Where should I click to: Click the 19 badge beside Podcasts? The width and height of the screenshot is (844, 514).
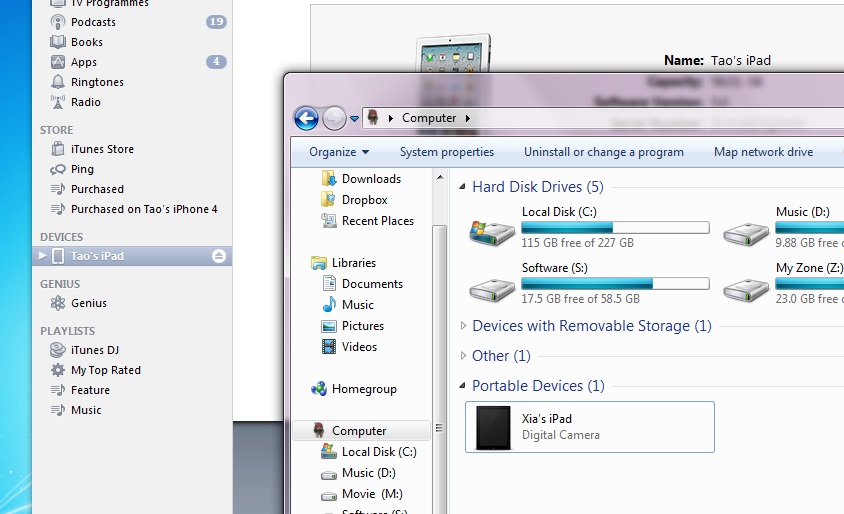(216, 22)
